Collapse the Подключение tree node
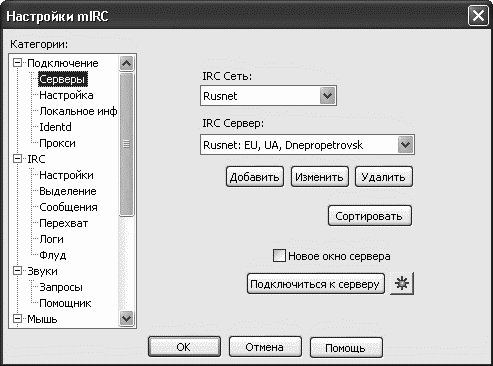This screenshot has height=366, width=493. click(17, 63)
